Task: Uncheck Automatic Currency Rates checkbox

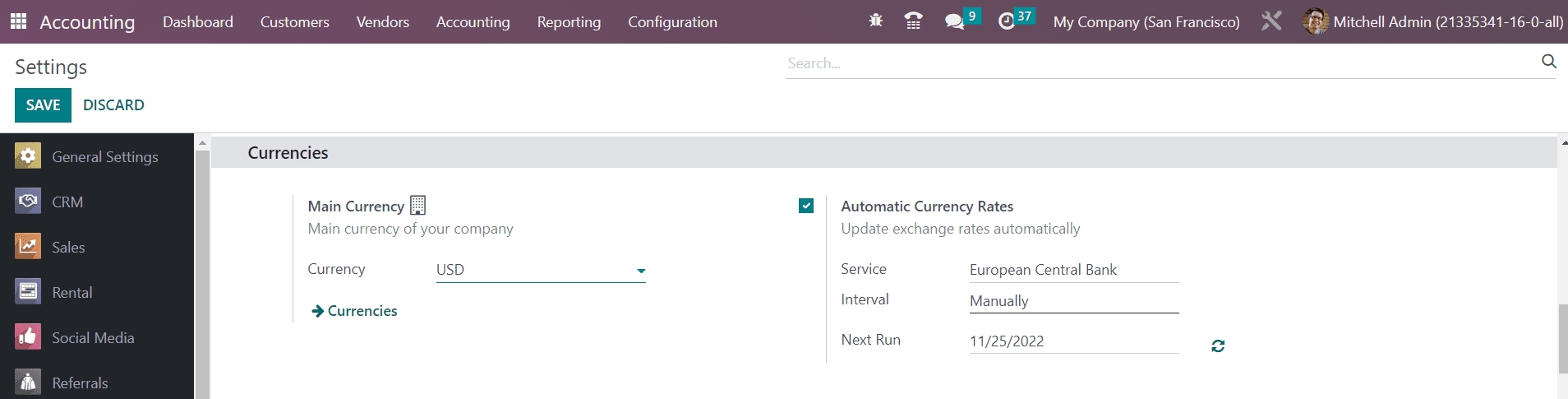Action: click(x=806, y=206)
